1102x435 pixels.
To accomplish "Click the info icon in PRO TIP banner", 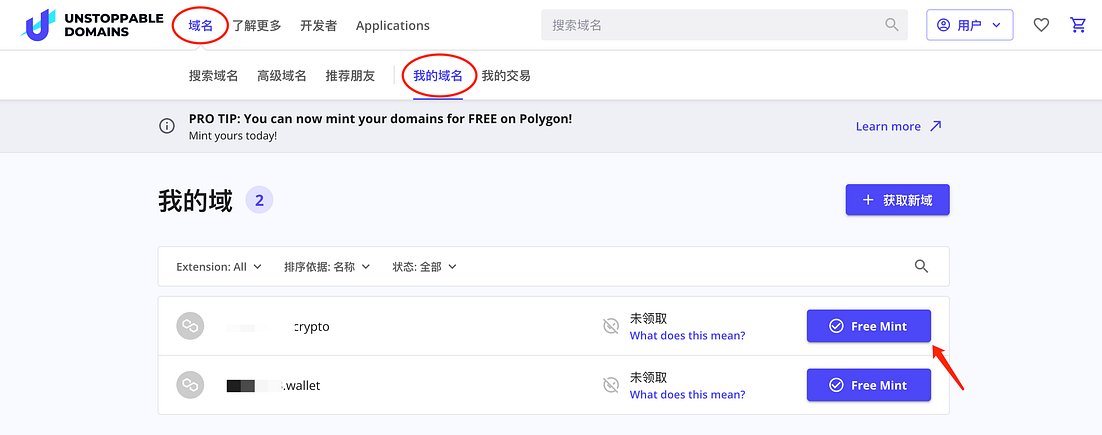I will [x=167, y=126].
